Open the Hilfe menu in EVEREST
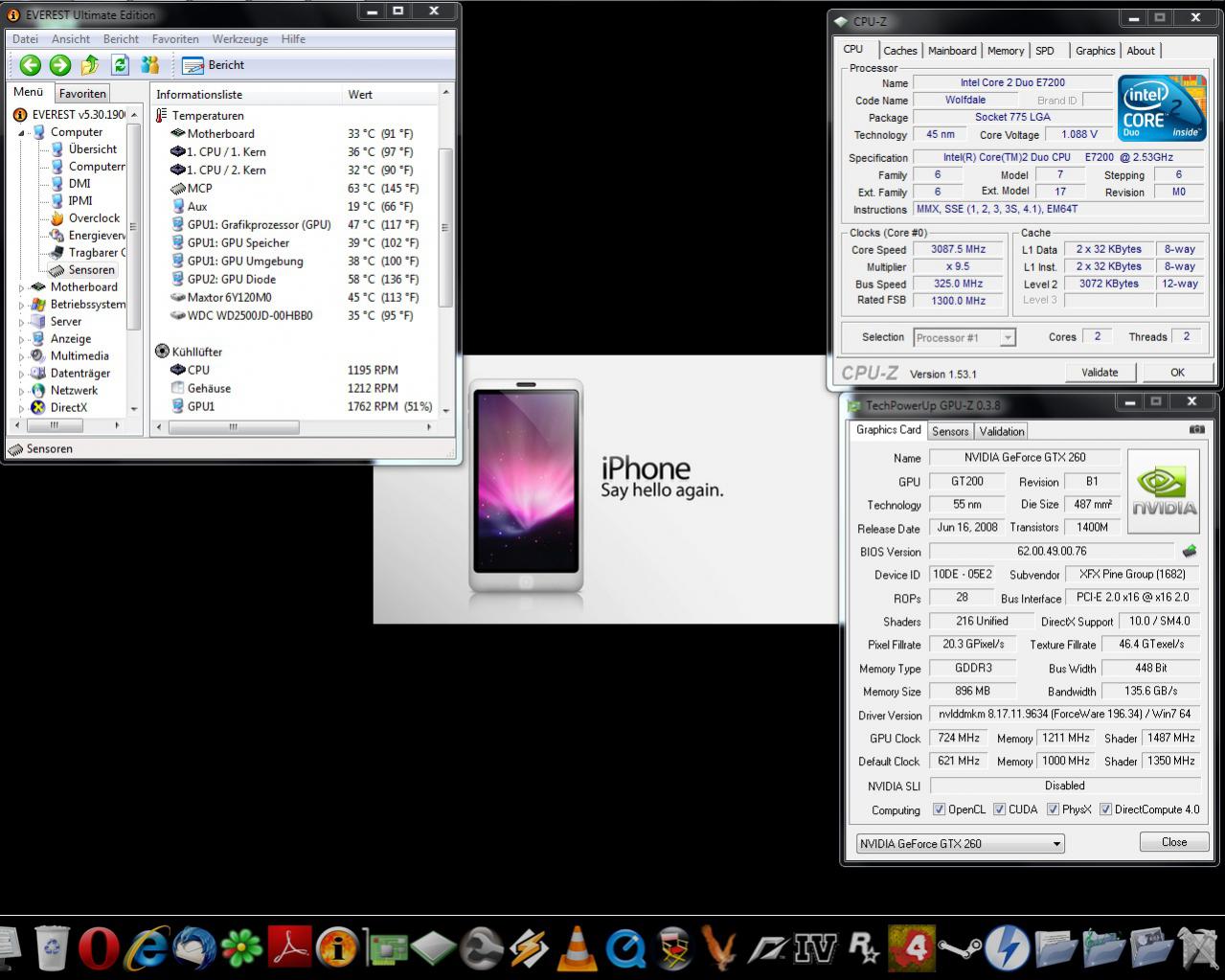1225x980 pixels. coord(293,39)
